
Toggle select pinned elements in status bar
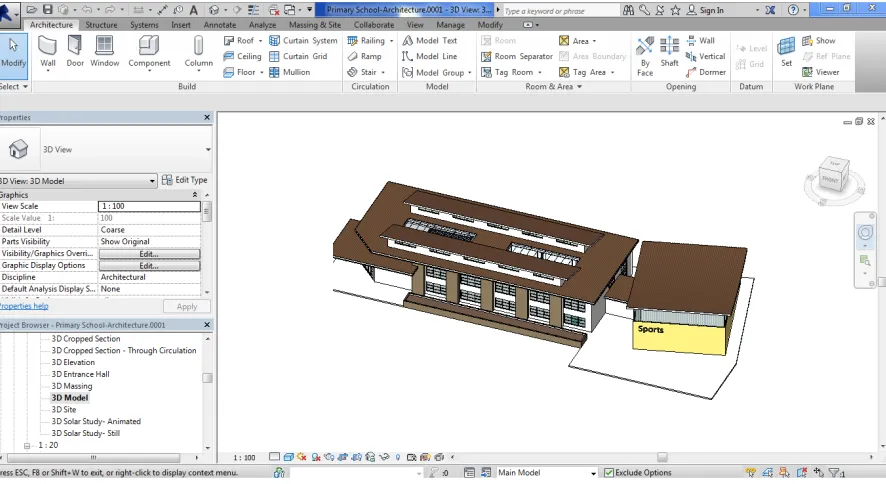coord(784,472)
